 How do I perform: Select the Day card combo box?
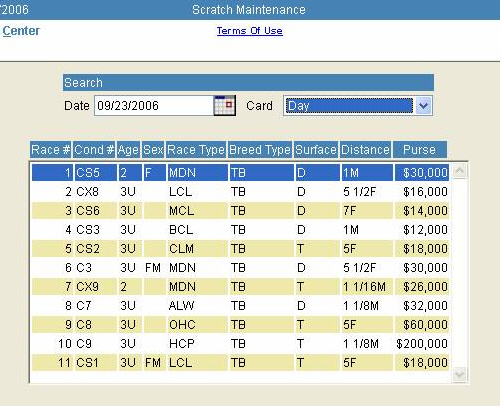tap(358, 106)
